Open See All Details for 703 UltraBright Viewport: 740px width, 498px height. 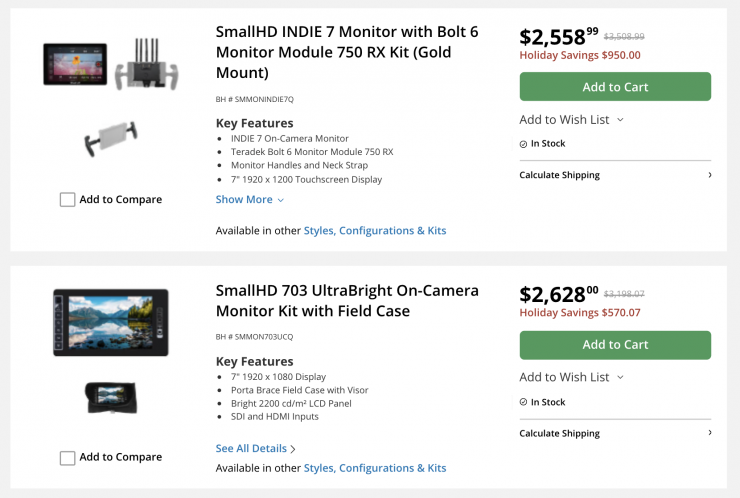256,448
